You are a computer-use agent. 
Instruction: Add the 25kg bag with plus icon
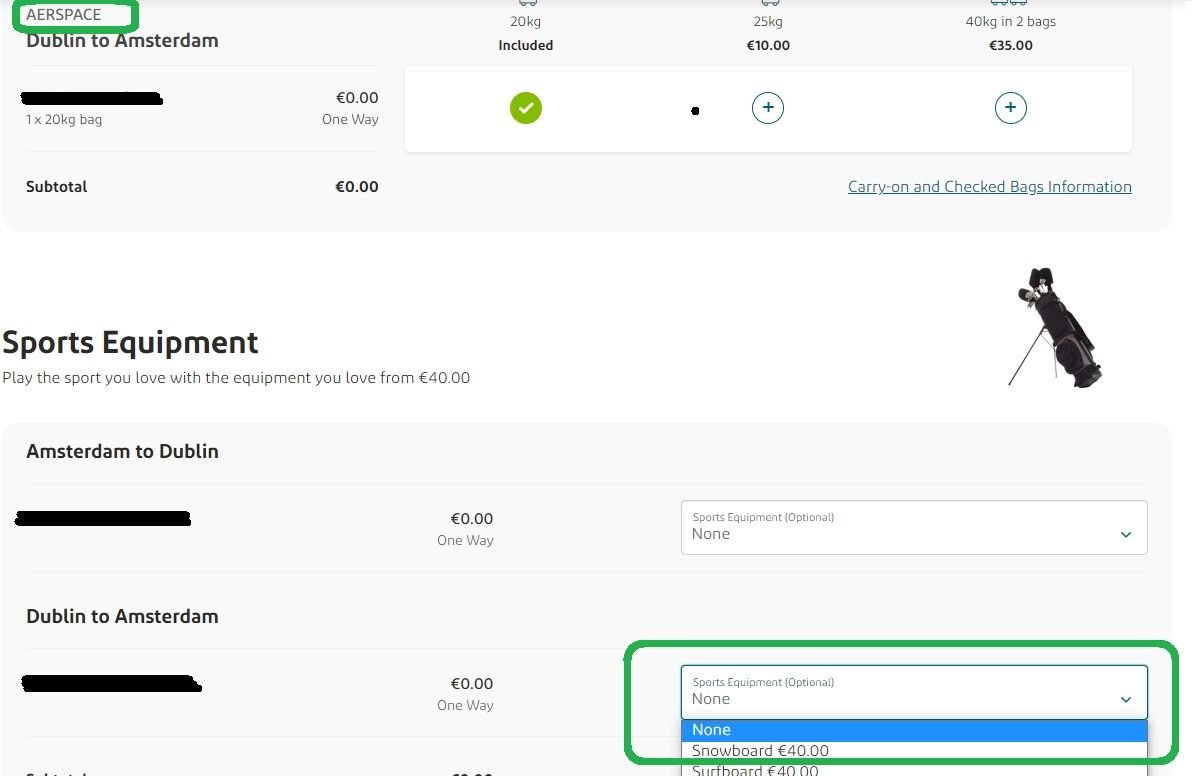(768, 108)
